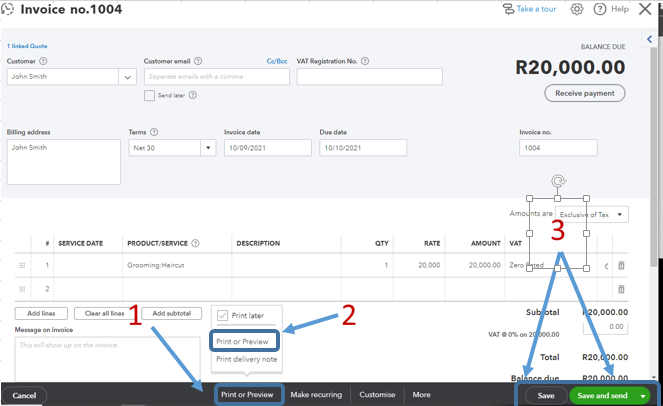This screenshot has height=406, width=663.
Task: Open the settings gear icon
Action: click(577, 9)
